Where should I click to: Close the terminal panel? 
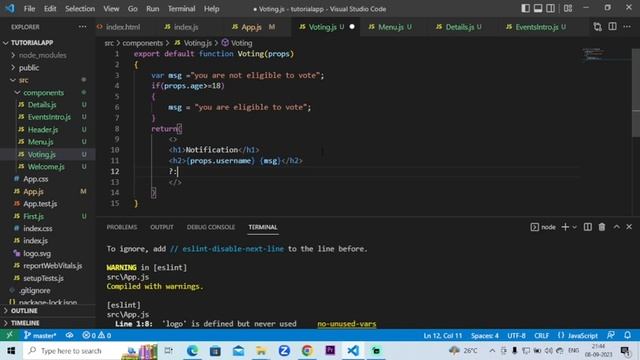(x=629, y=227)
